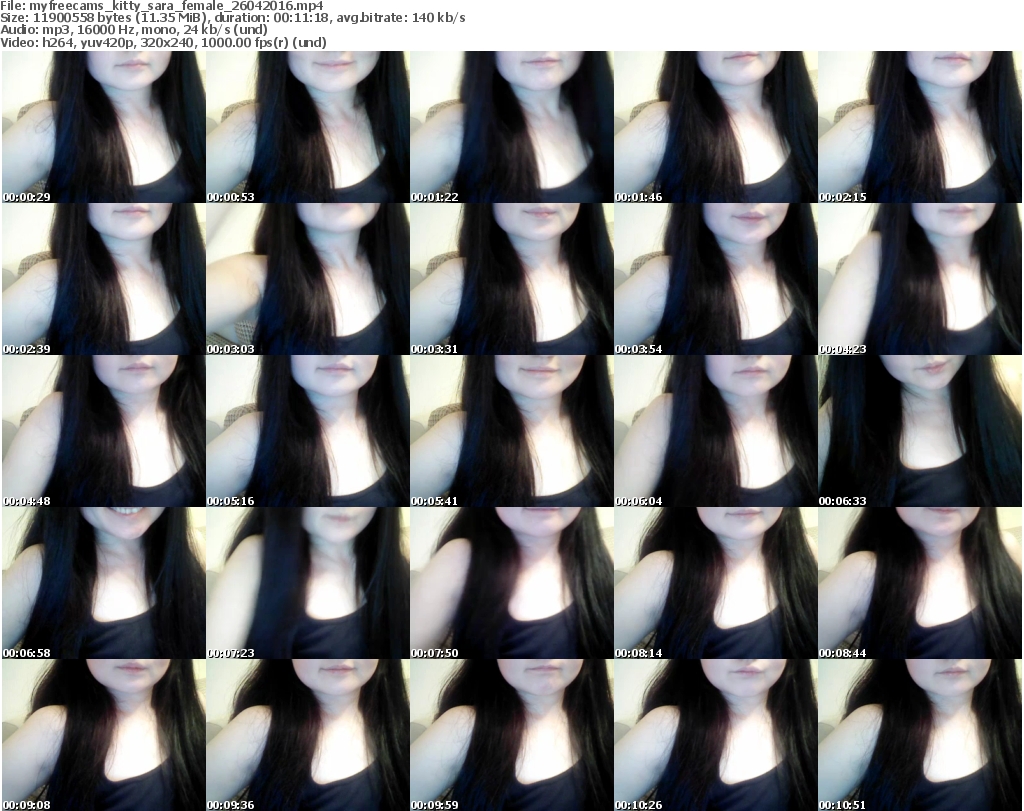Open the frame at 00:09:08
This screenshot has height=811, width=1024.
[104, 735]
